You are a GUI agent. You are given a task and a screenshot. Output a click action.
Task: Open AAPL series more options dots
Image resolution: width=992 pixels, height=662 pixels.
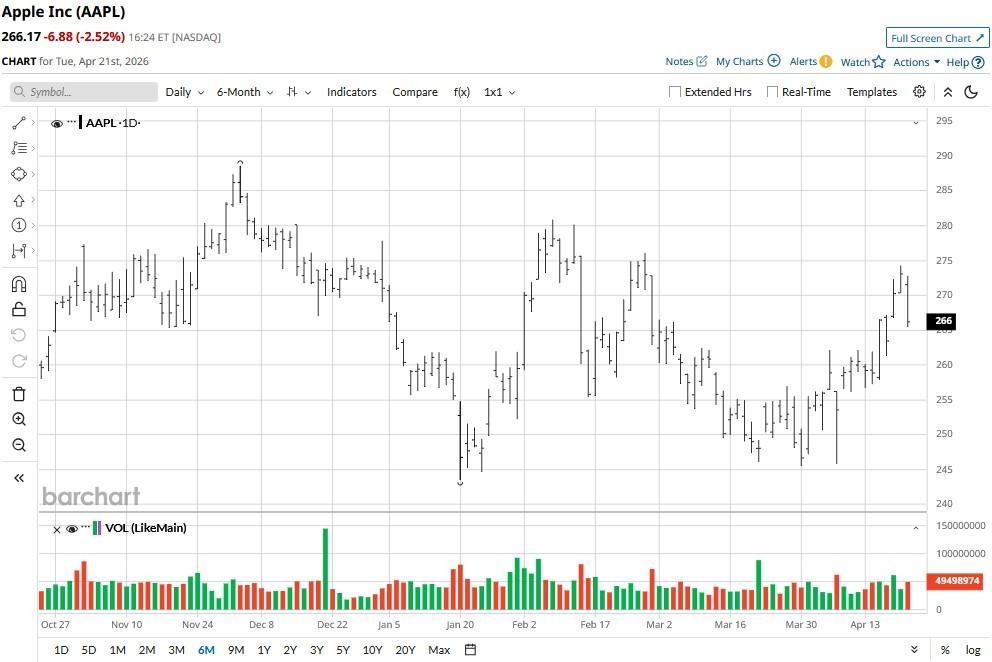pos(71,121)
